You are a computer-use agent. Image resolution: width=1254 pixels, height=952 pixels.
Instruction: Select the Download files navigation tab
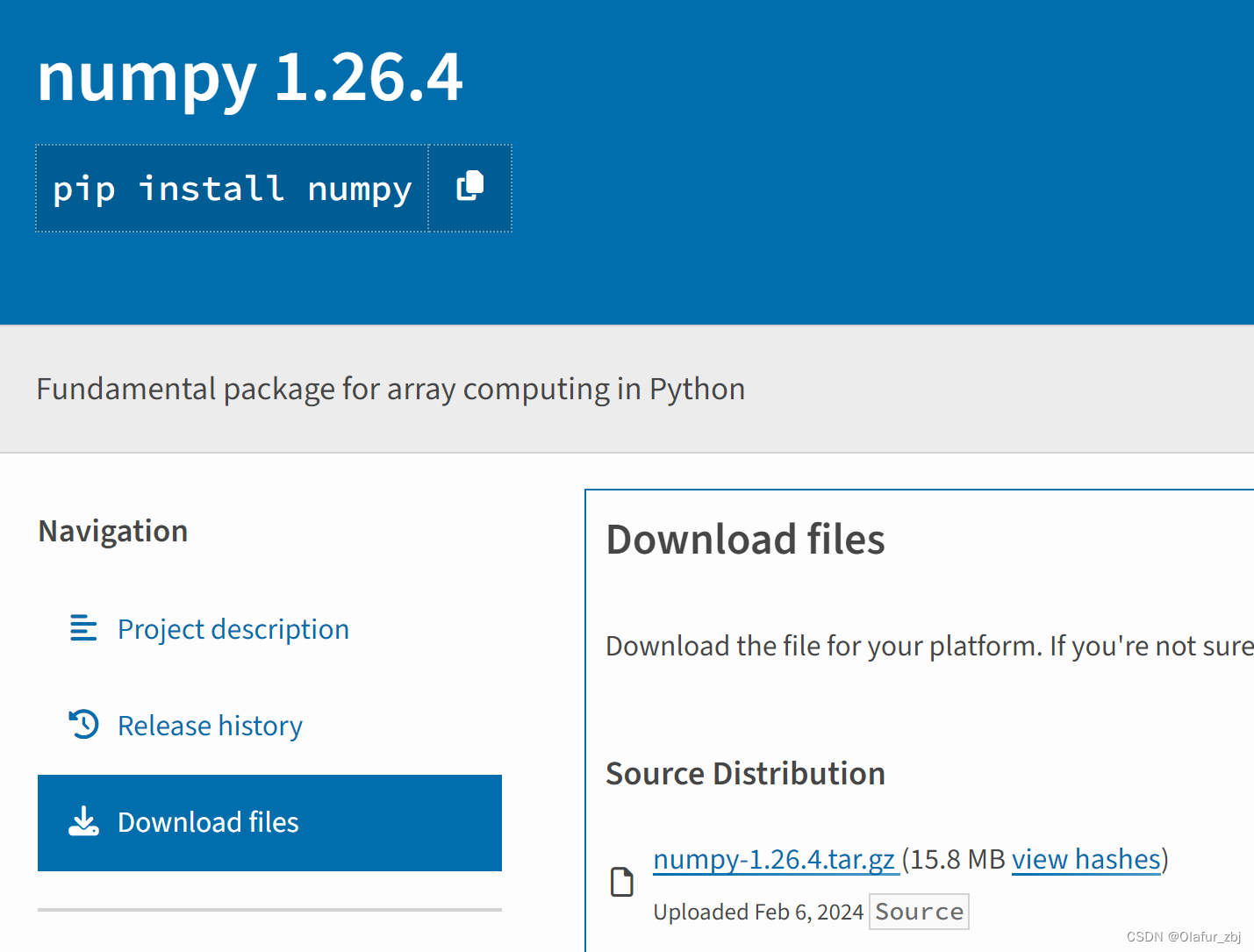point(269,823)
